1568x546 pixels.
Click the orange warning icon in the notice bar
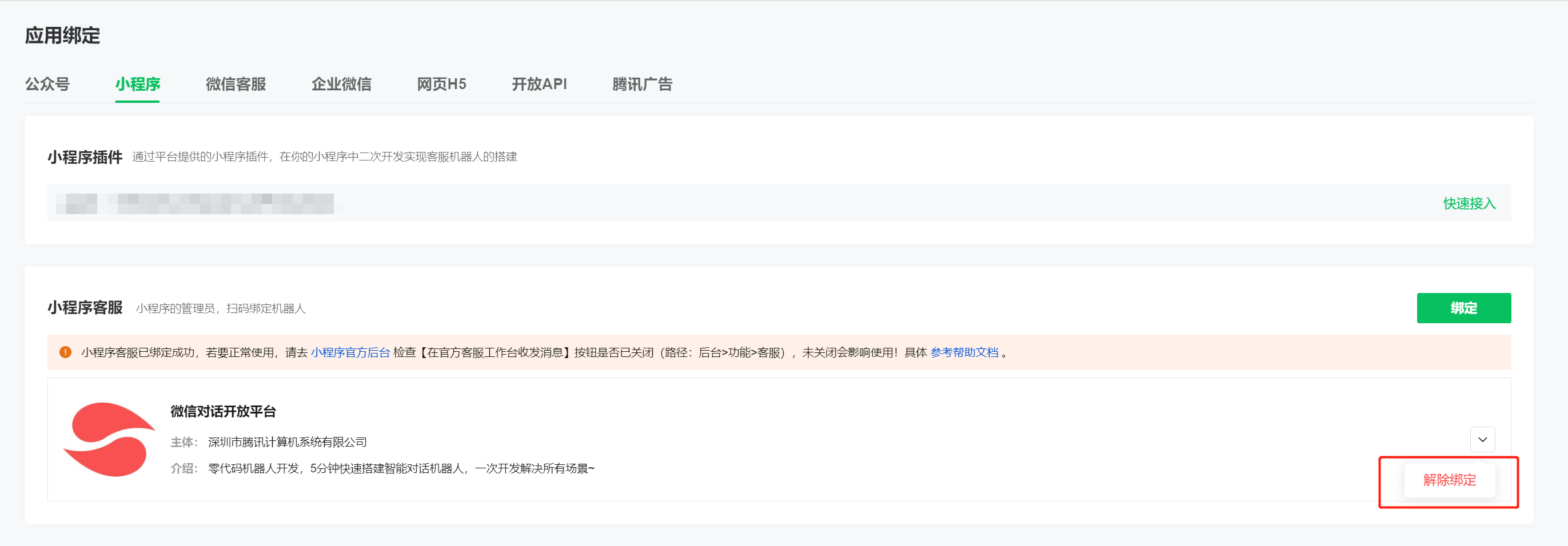point(67,352)
